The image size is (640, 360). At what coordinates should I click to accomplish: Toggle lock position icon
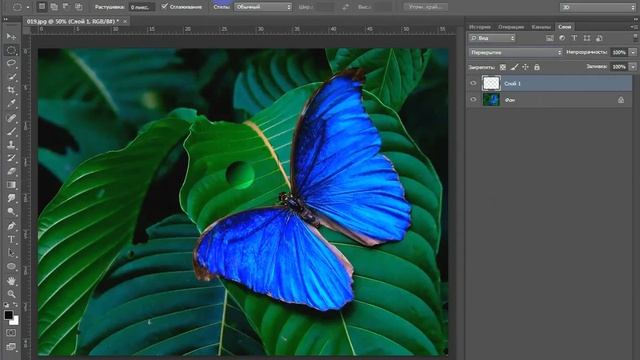(526, 67)
